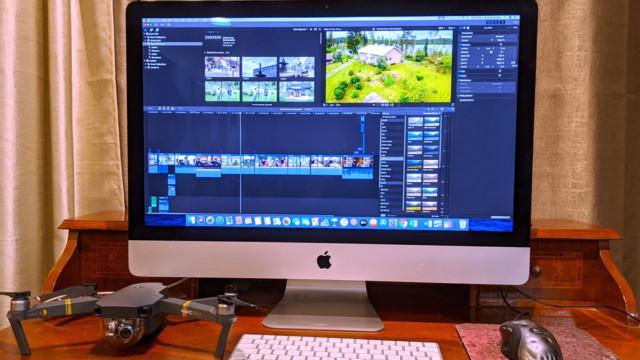Open the viewer View options dropdown

tap(452, 29)
